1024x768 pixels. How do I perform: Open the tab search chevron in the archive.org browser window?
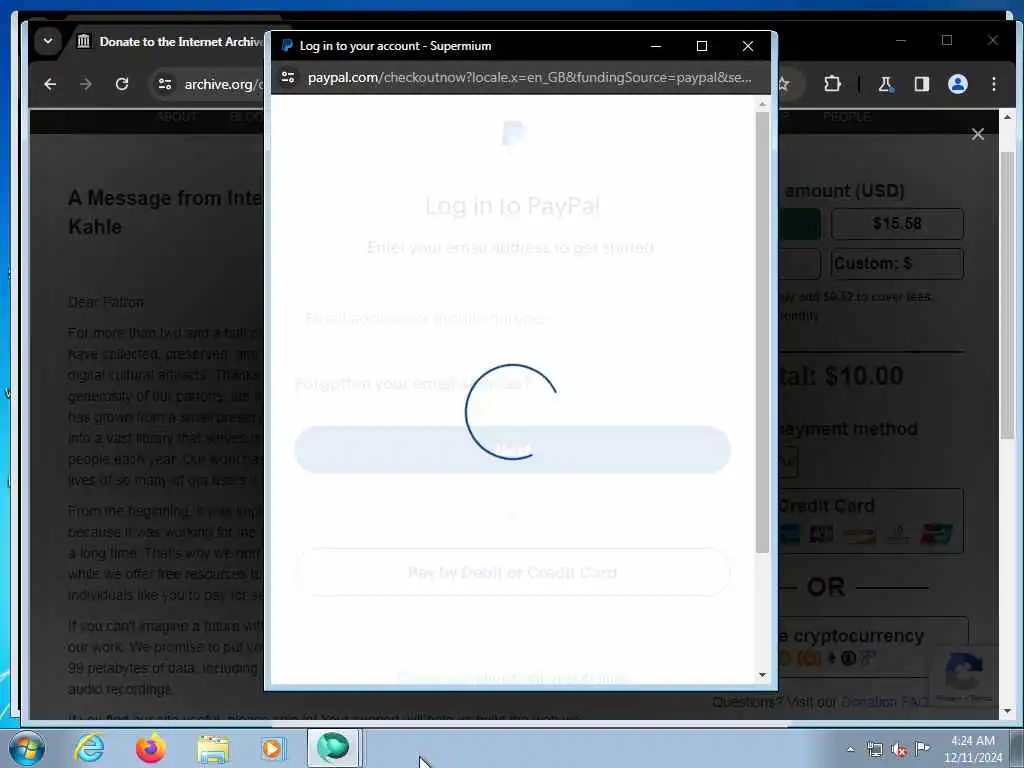(x=48, y=40)
